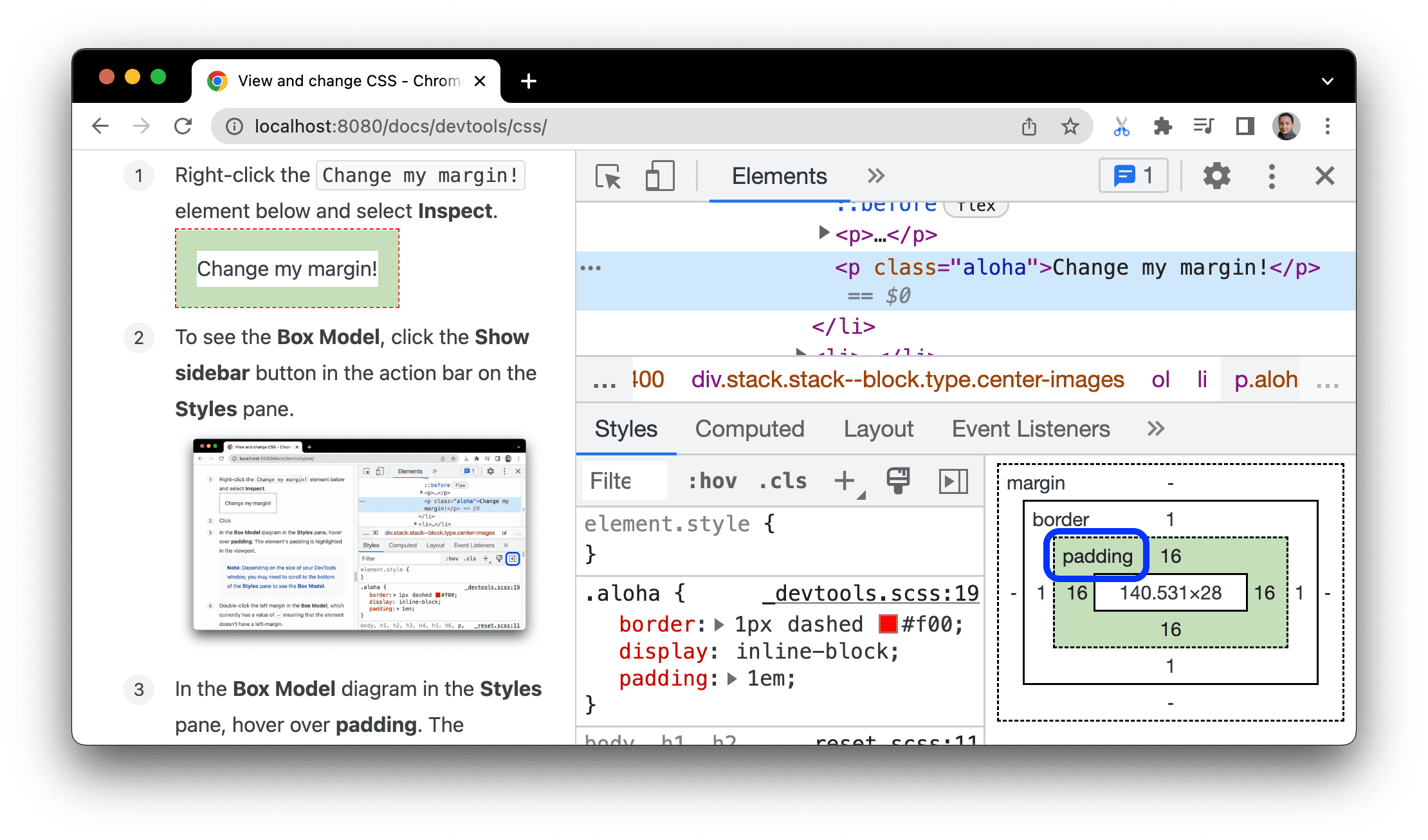Close the Chrome DevTools panel
Image resolution: width=1428 pixels, height=840 pixels.
tap(1323, 177)
